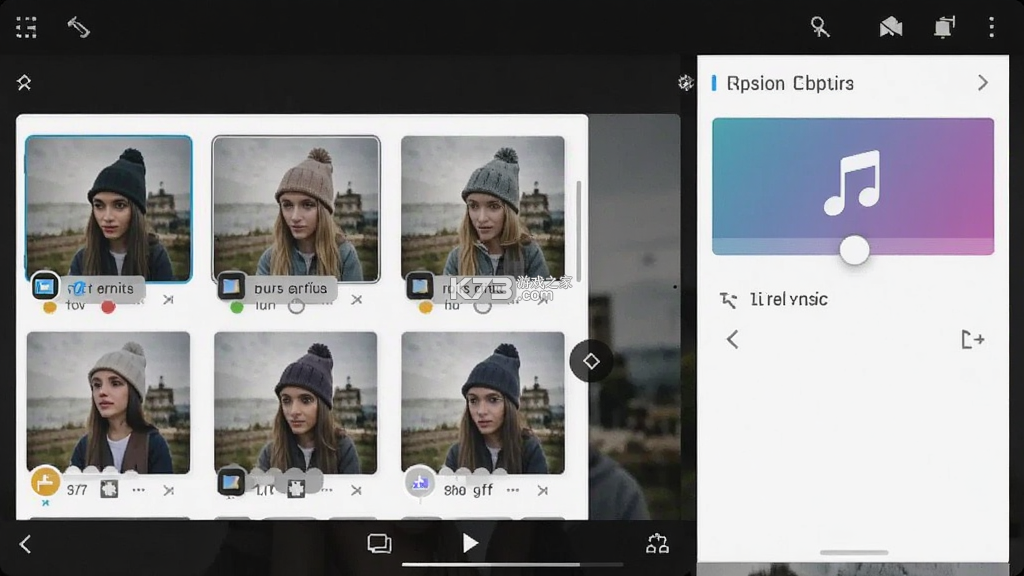
Task: Click the playback progress bar
Action: click(x=513, y=564)
